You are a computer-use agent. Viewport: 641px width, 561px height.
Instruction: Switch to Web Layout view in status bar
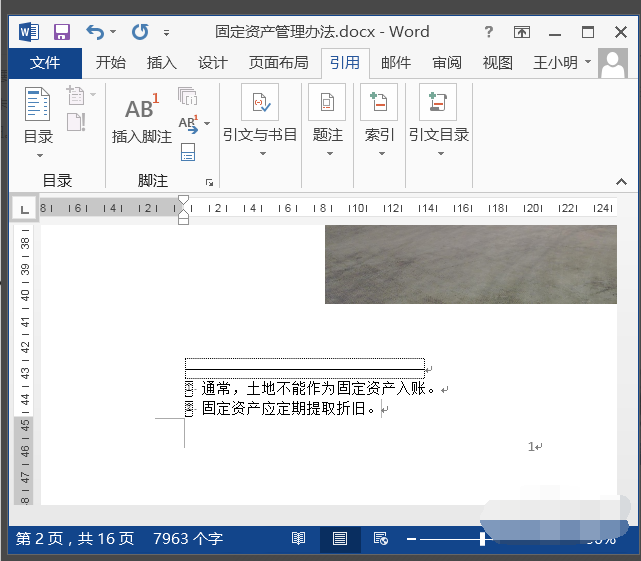click(x=380, y=539)
